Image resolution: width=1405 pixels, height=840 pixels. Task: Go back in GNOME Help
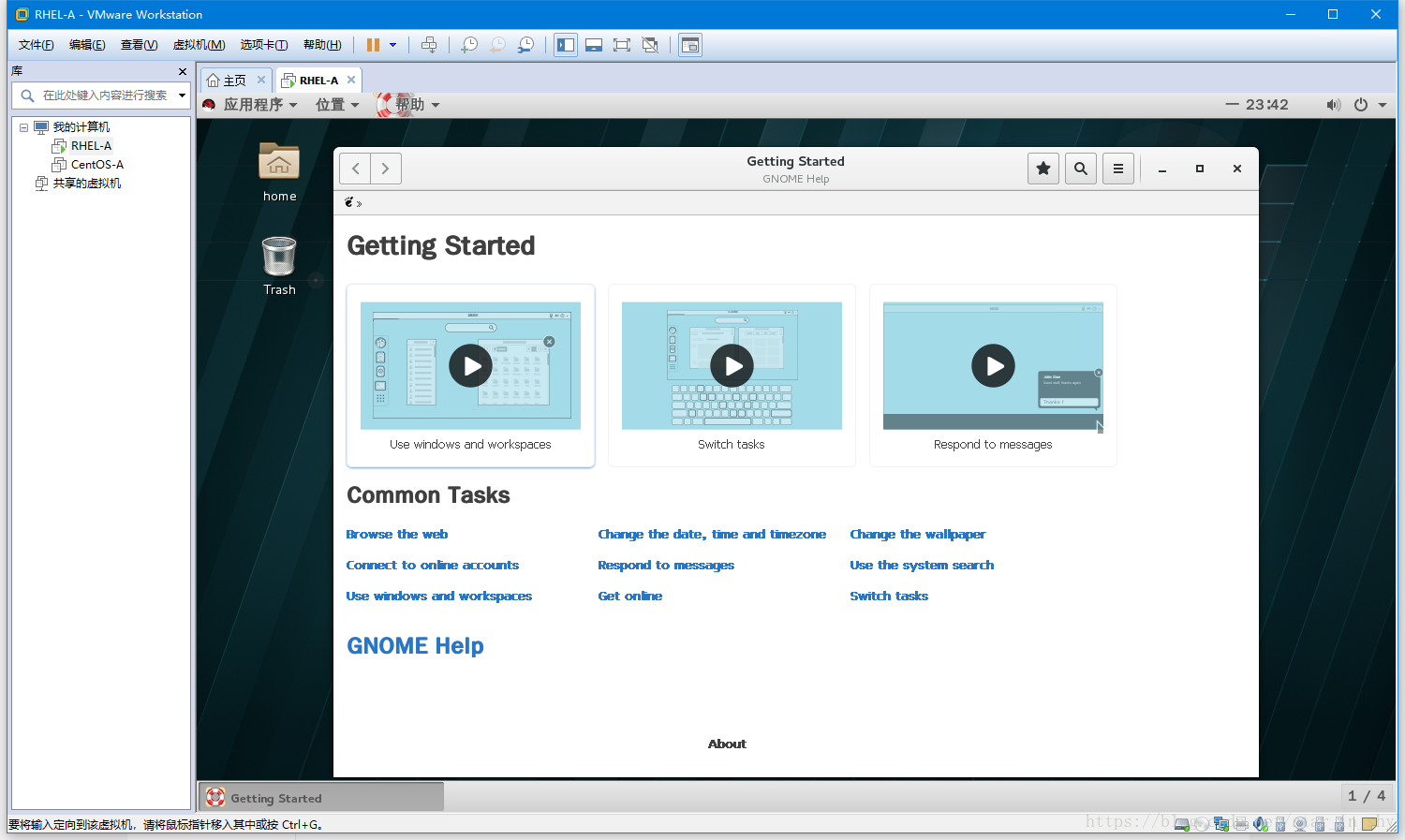click(355, 169)
